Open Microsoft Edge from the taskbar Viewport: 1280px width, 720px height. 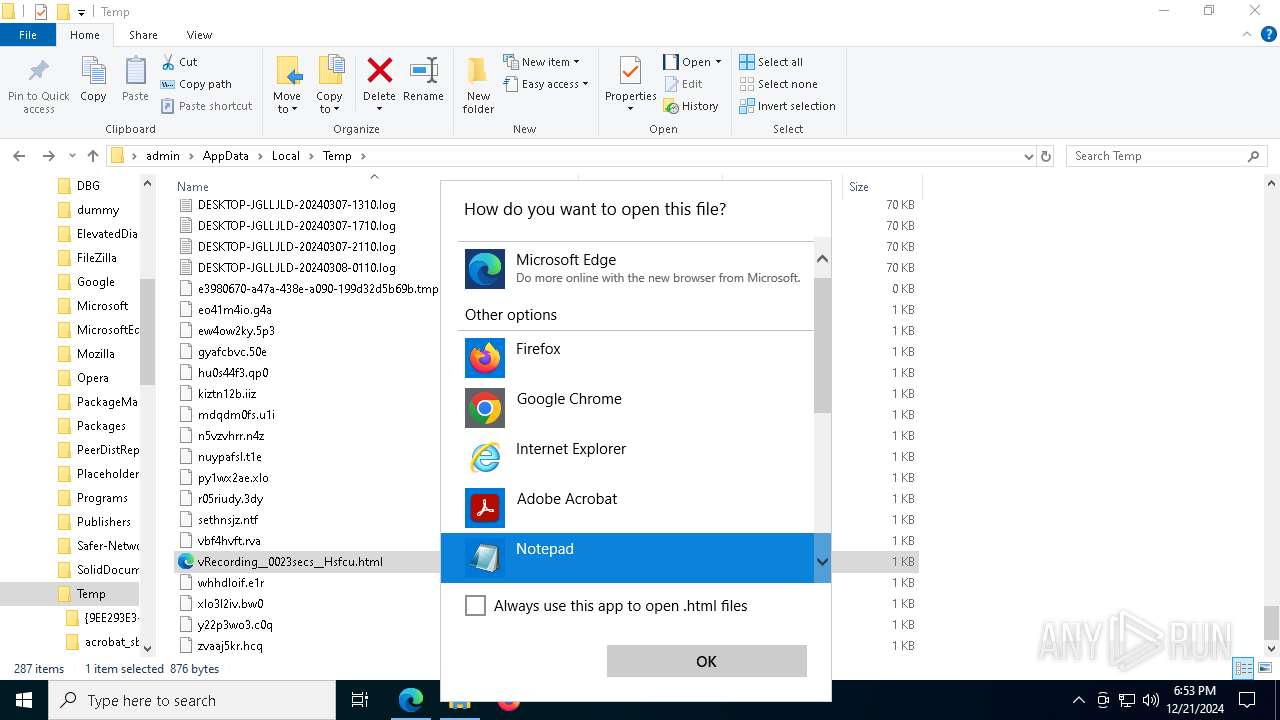[x=410, y=700]
